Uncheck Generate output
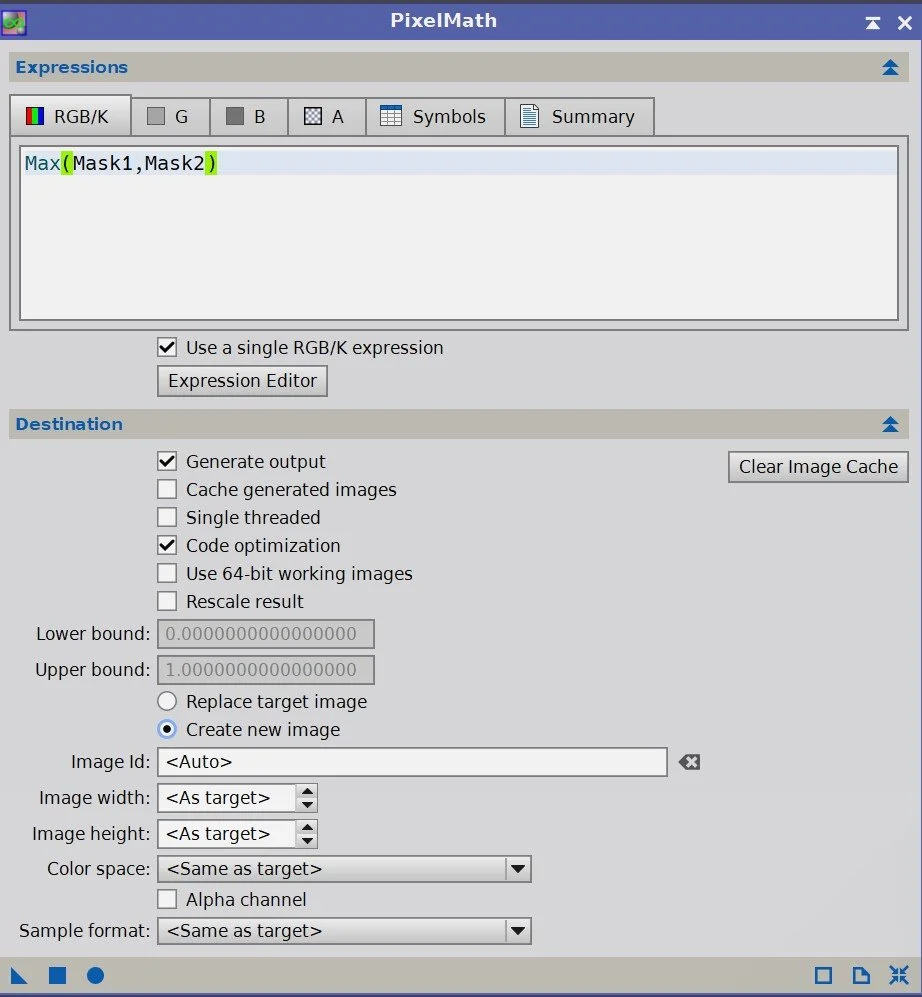This screenshot has height=997, width=922. (x=167, y=461)
